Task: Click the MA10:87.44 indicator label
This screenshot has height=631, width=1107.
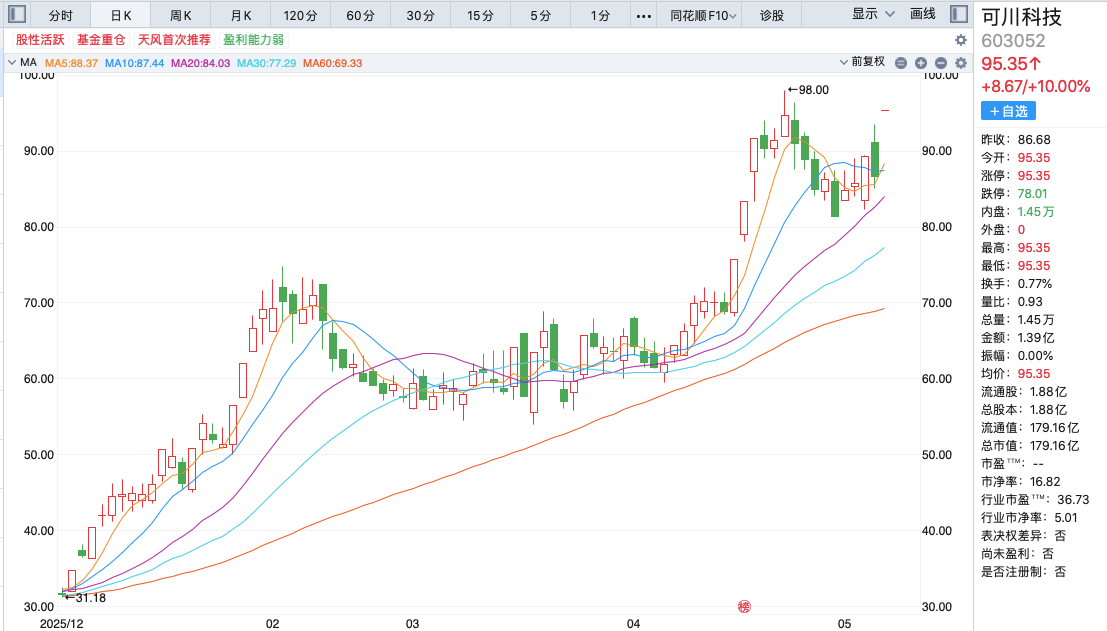Action: tap(134, 63)
